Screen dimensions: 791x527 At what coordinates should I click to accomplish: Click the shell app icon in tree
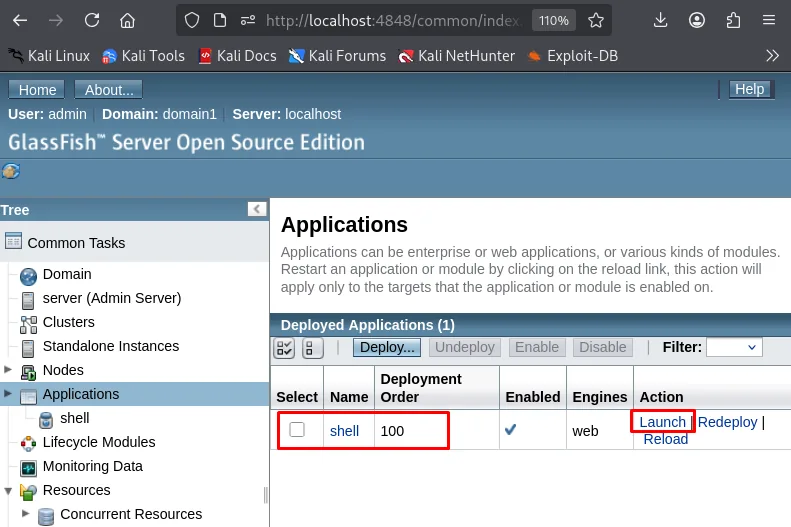[x=46, y=421]
